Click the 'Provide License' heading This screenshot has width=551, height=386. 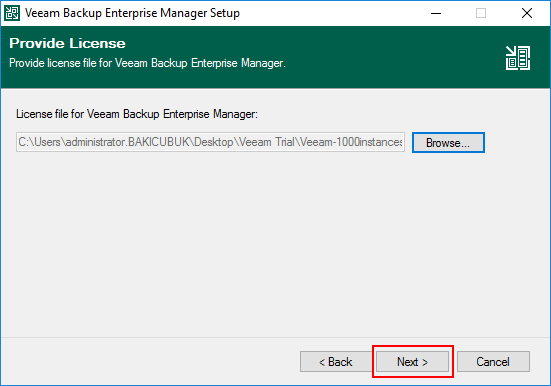(67, 43)
